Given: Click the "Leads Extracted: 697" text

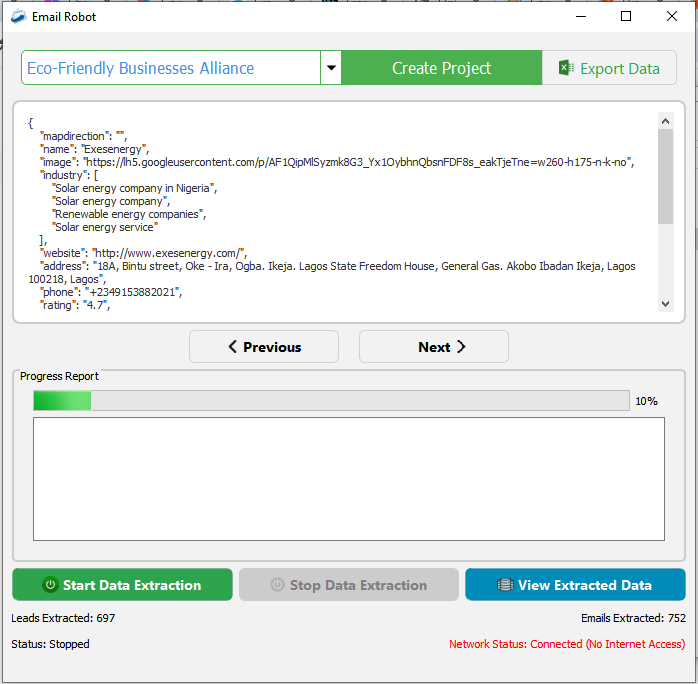Looking at the screenshot, I should point(63,618).
